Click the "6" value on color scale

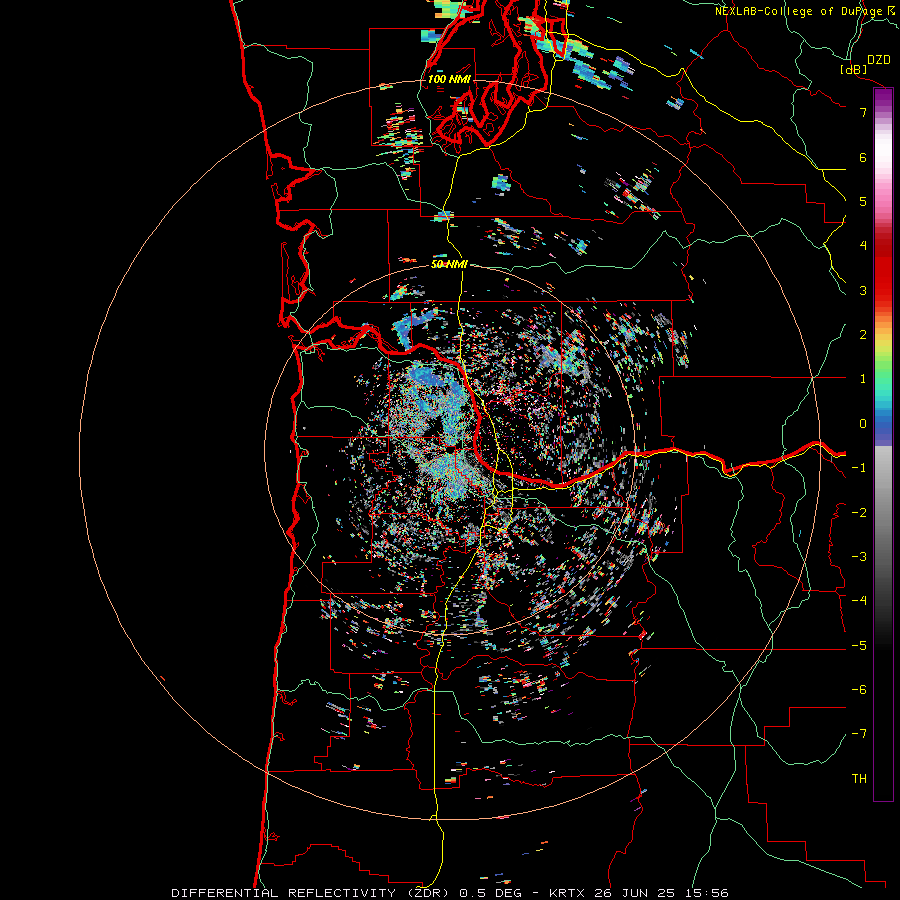(863, 157)
